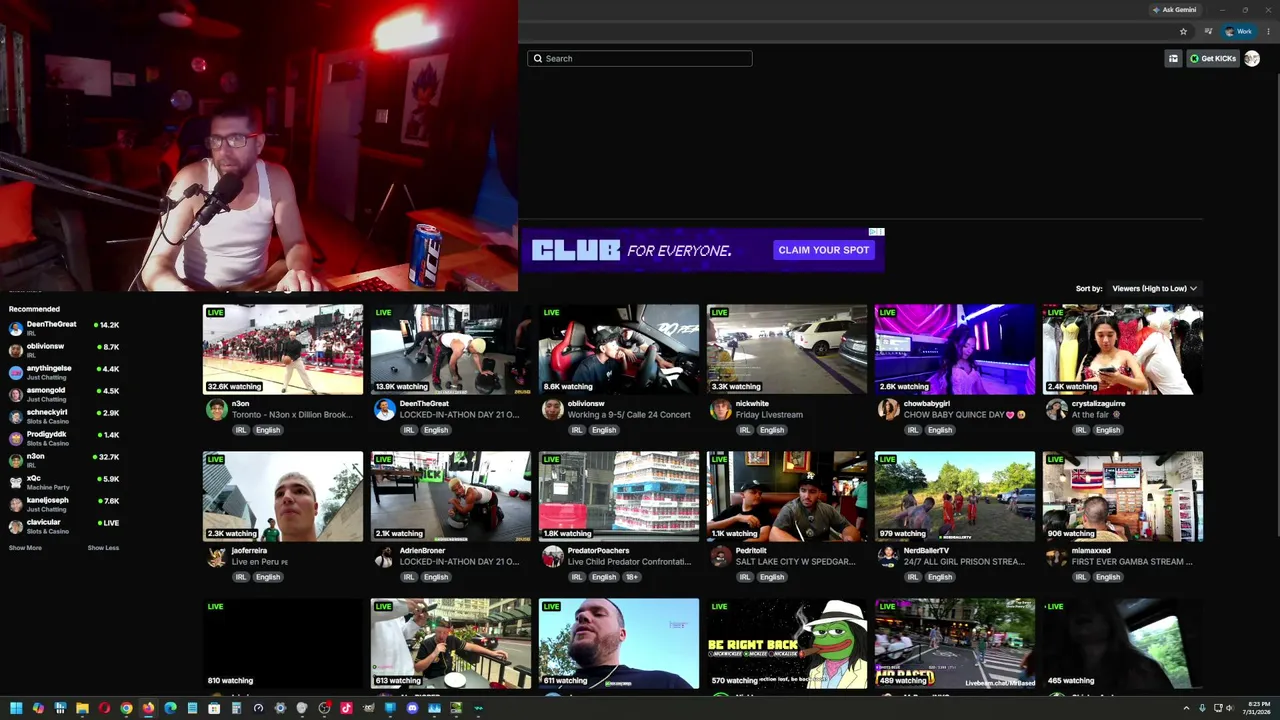Click the Get KICKs button
1280x720 pixels.
point(1212,58)
